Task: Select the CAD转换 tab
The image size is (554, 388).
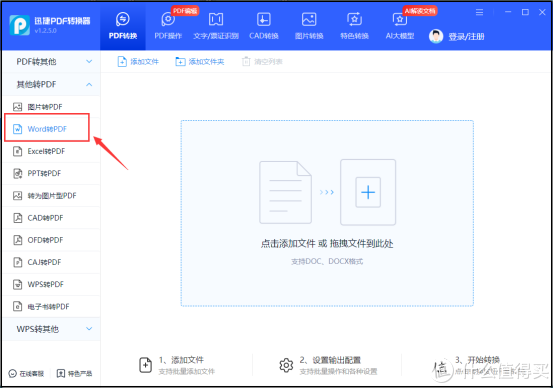Action: [264, 26]
